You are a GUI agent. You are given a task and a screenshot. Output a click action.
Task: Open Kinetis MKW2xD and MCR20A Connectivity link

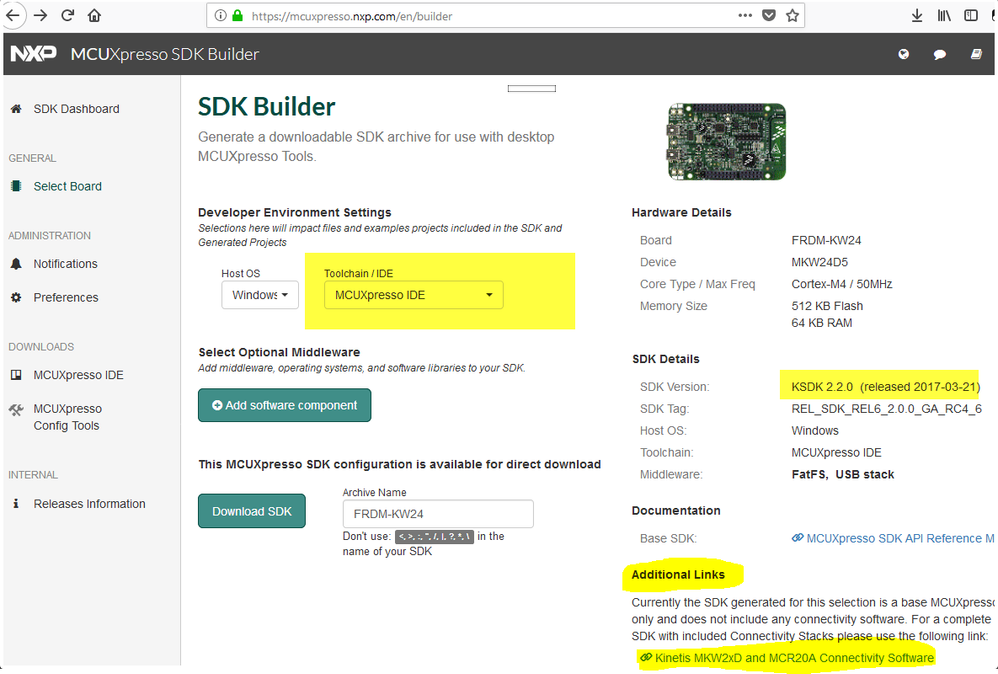tap(787, 657)
